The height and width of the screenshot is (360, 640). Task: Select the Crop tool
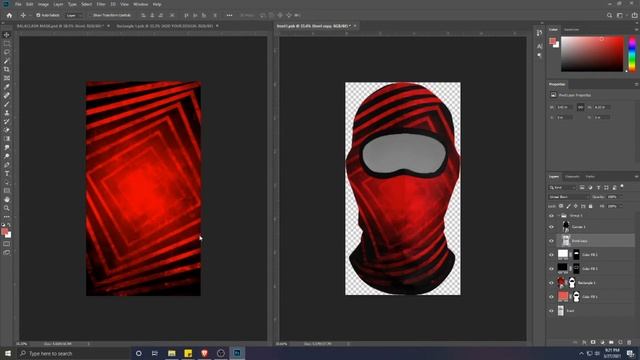point(7,69)
